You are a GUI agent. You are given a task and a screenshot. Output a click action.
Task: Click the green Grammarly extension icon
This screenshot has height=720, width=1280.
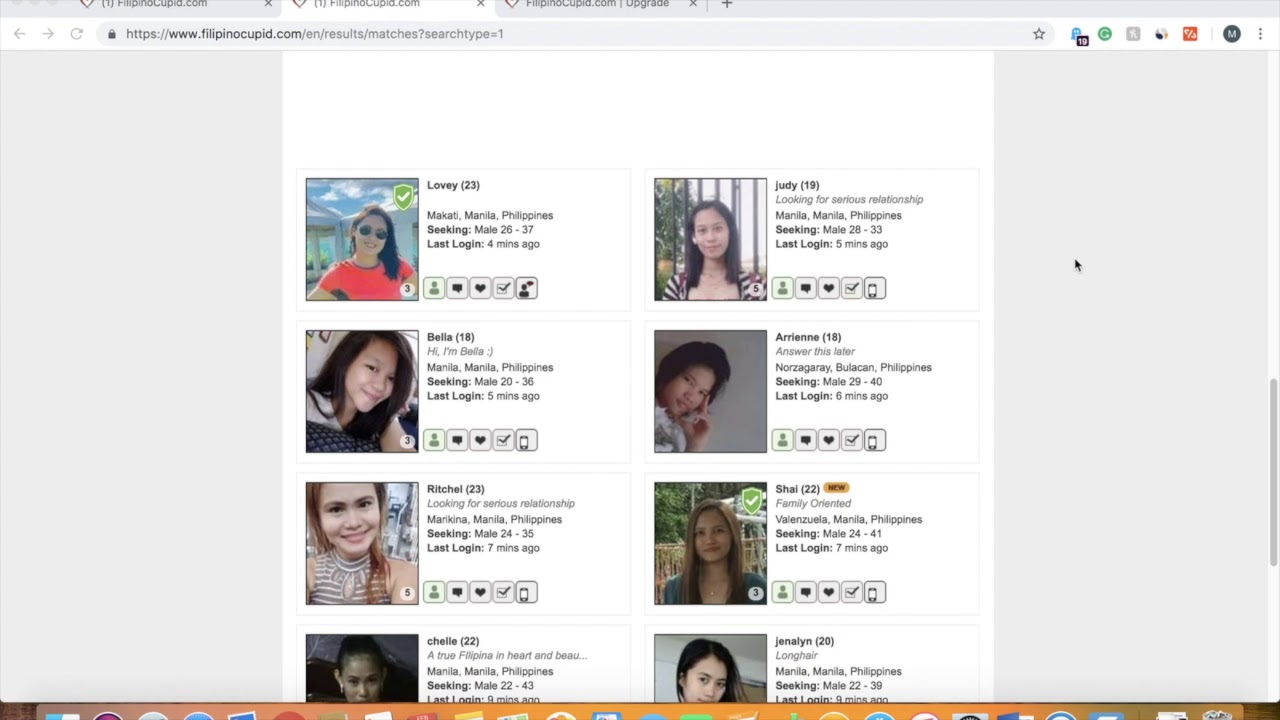click(1105, 34)
